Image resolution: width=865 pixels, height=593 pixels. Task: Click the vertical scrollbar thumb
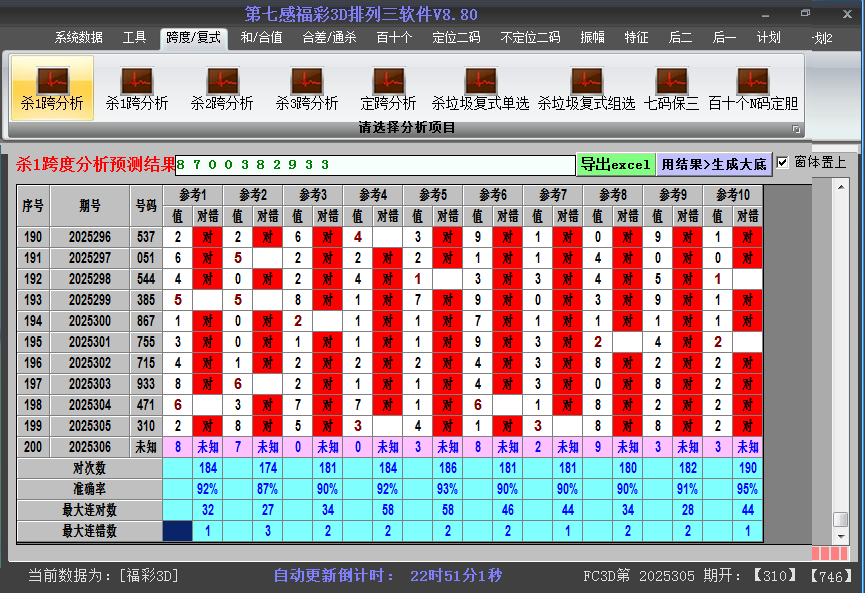(x=840, y=519)
